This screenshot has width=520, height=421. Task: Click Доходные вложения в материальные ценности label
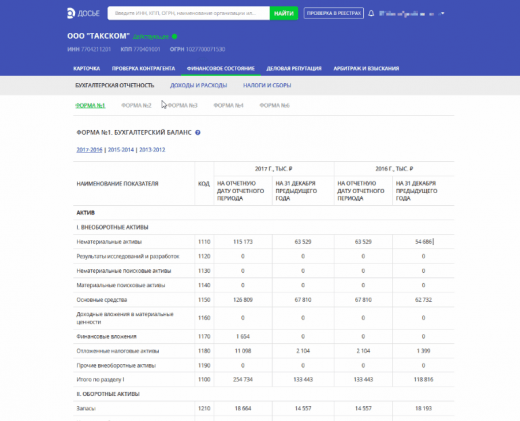tap(125, 318)
